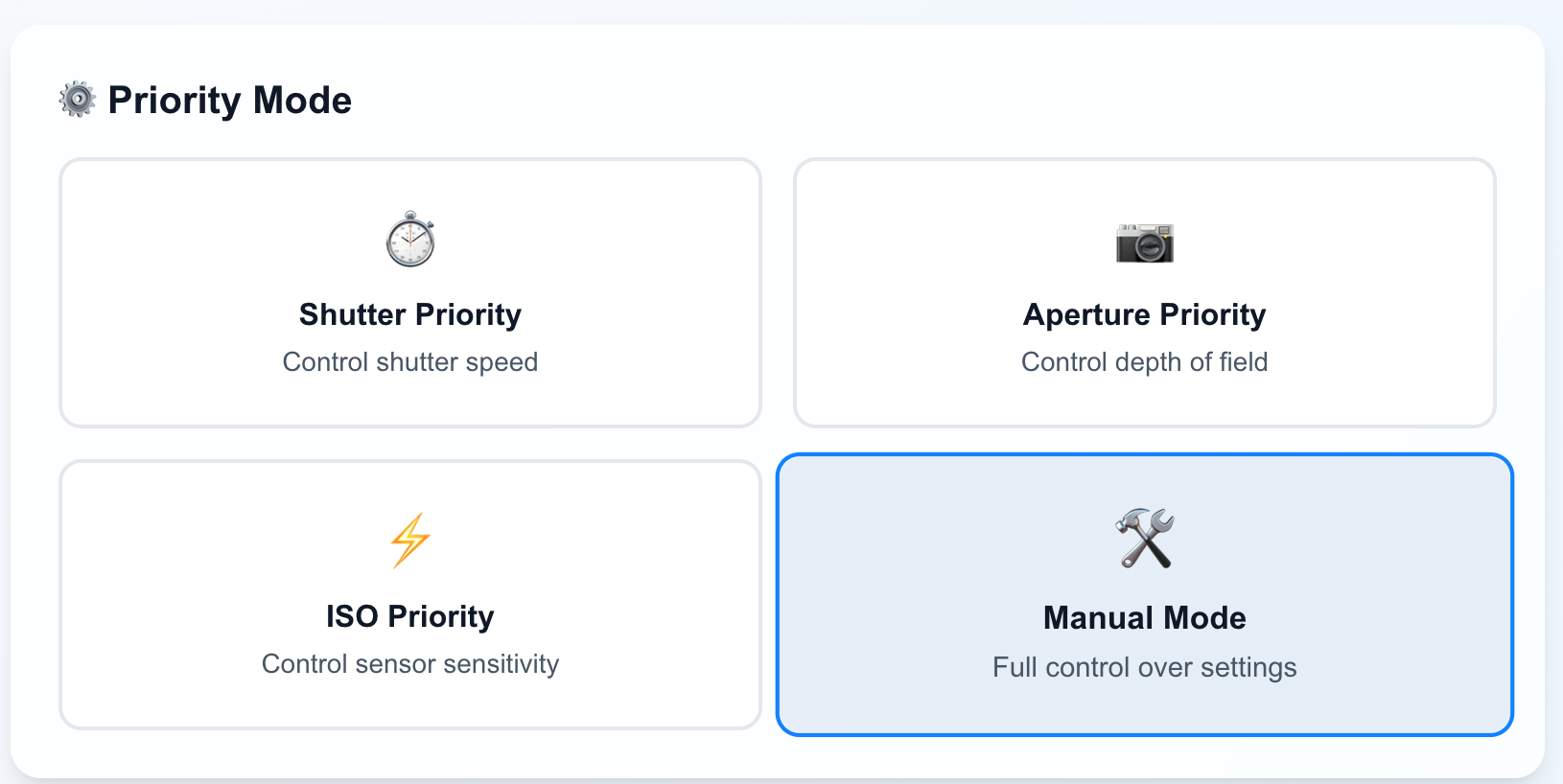Click the ISO Priority title text
The width and height of the screenshot is (1563, 784).
410,616
